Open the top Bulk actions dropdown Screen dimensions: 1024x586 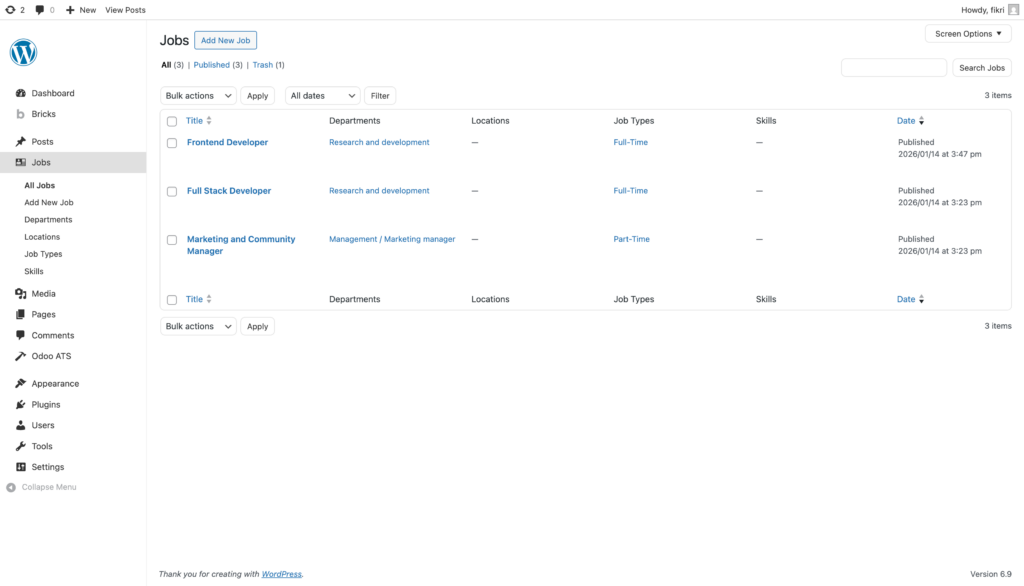click(x=198, y=96)
